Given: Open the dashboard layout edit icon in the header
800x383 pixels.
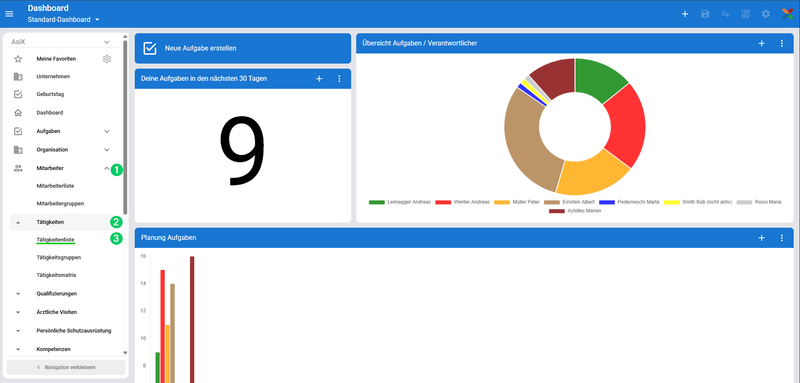Looking at the screenshot, I should pos(746,14).
